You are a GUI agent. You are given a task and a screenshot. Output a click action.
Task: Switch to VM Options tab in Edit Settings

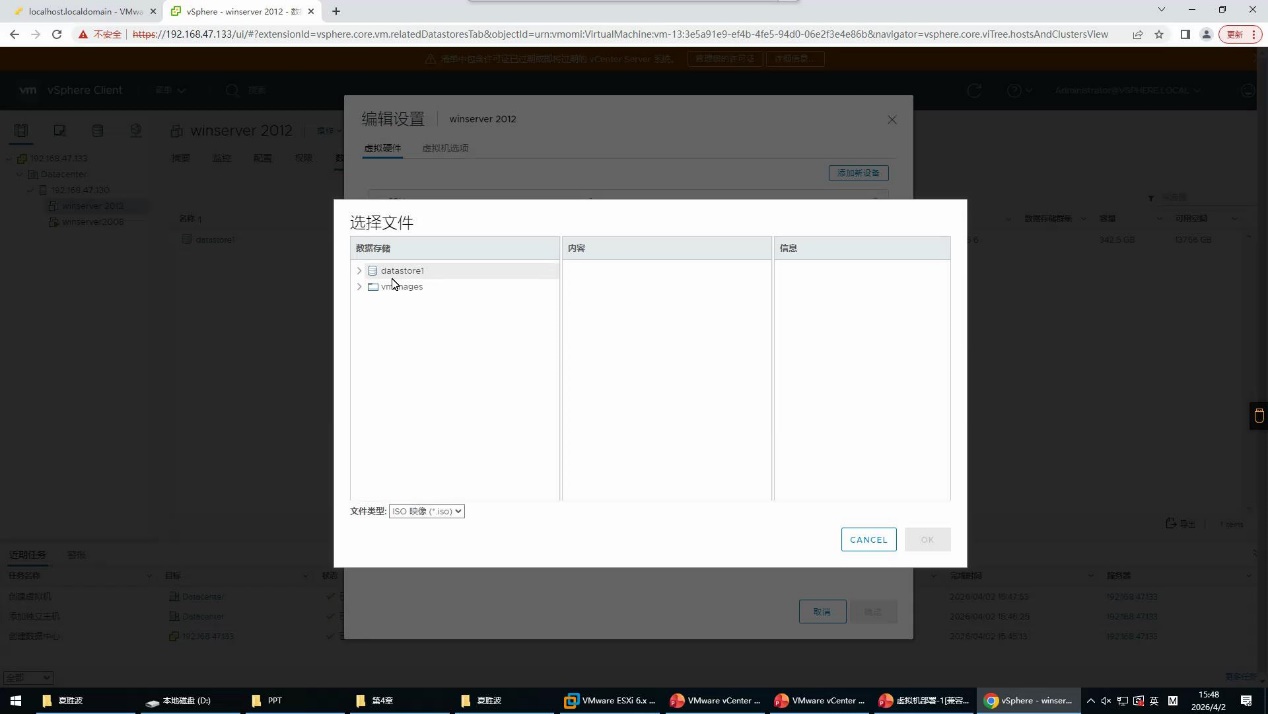[445, 148]
